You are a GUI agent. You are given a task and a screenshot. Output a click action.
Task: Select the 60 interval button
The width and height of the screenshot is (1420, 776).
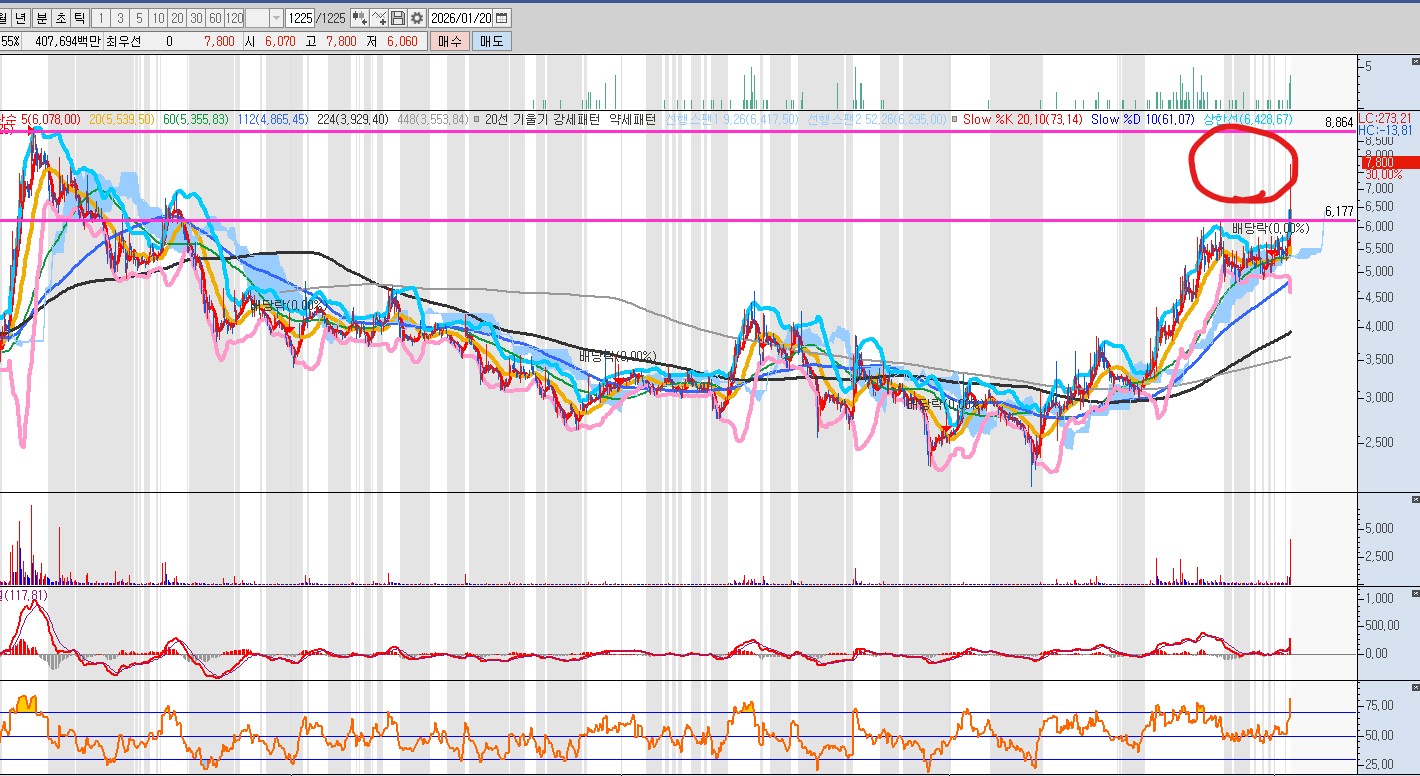(215, 18)
